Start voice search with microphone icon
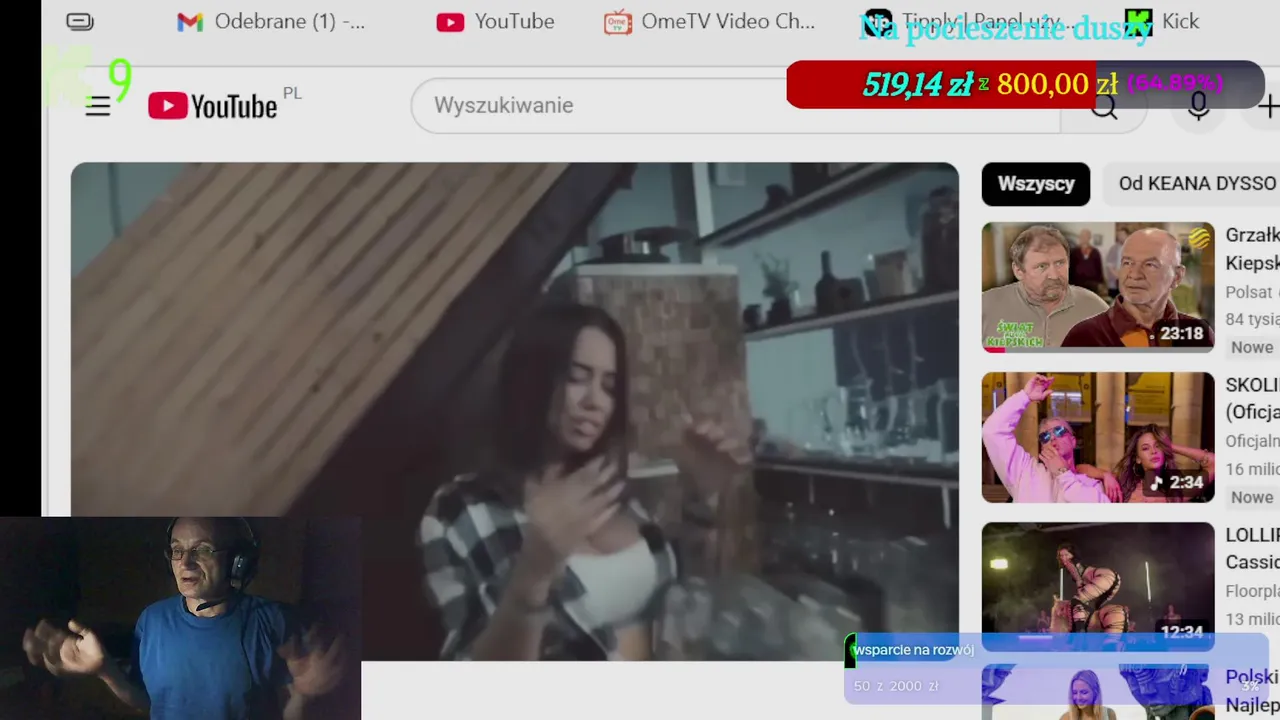Viewport: 1280px width, 720px height. [x=1198, y=106]
